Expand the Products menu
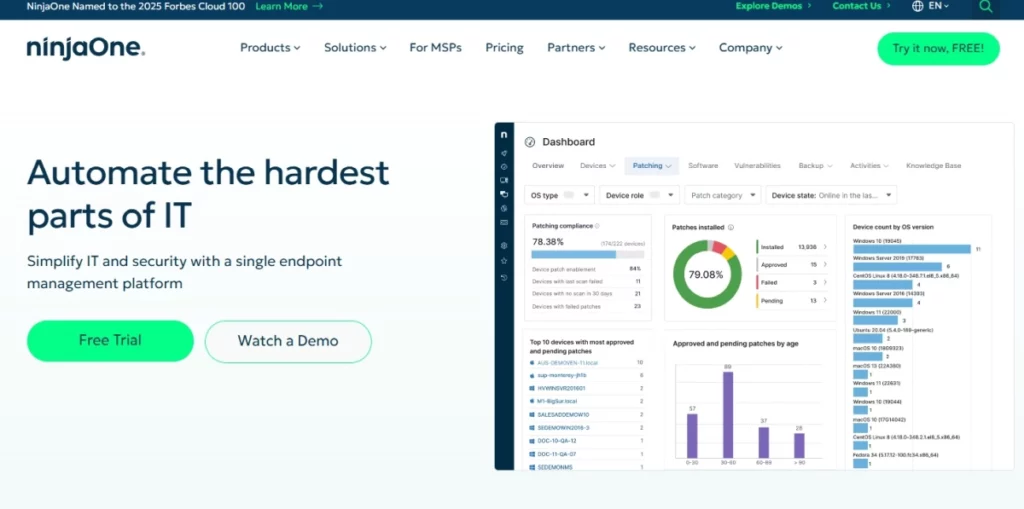This screenshot has width=1024, height=509. (270, 48)
